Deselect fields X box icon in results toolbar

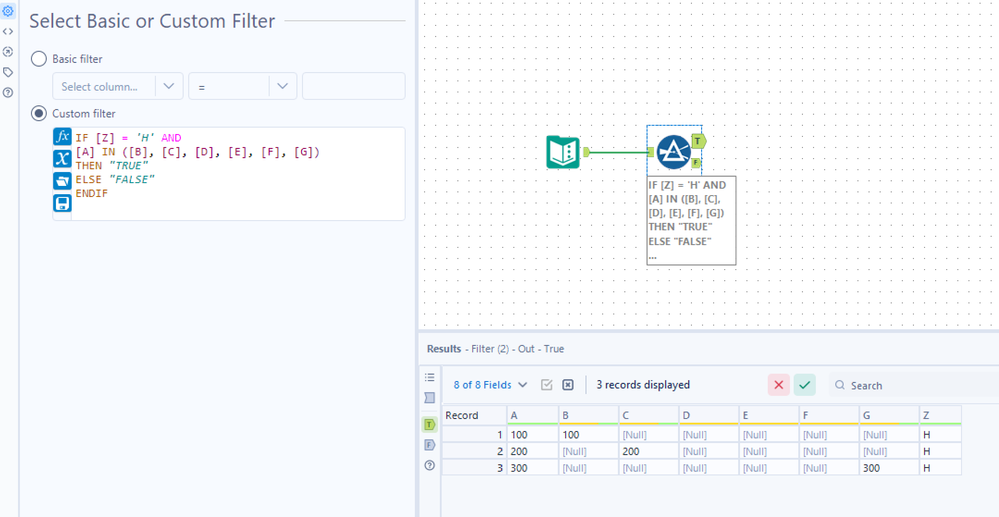[x=568, y=385]
